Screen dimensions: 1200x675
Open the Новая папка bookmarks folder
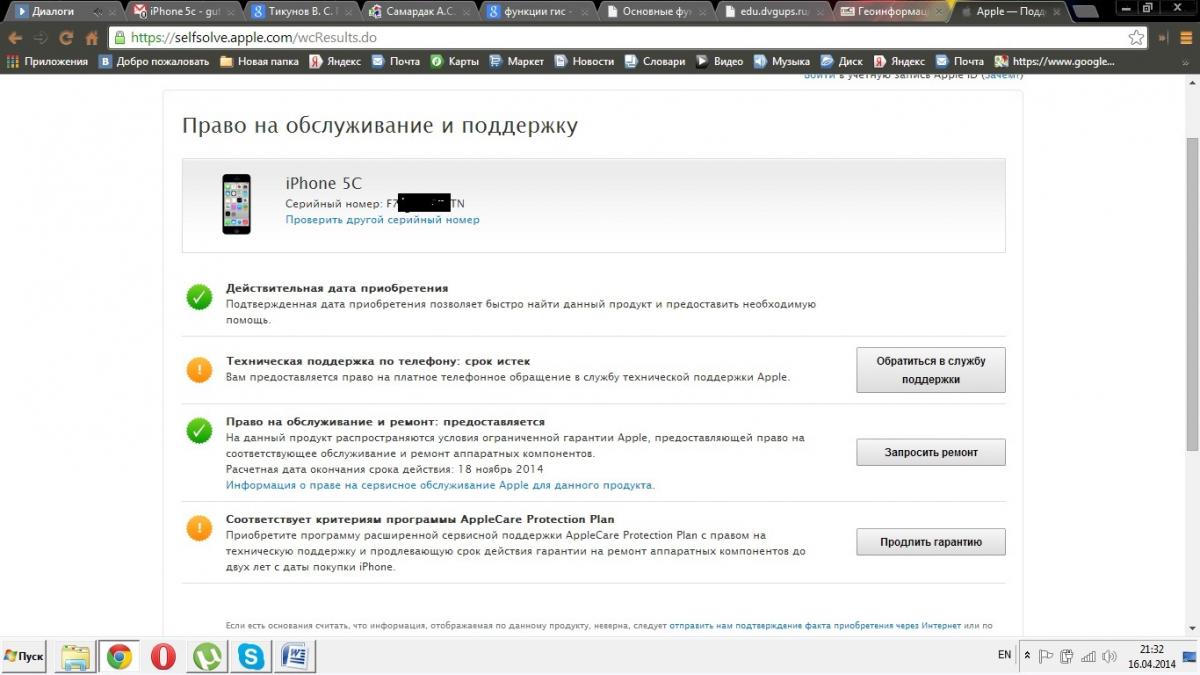(x=259, y=61)
